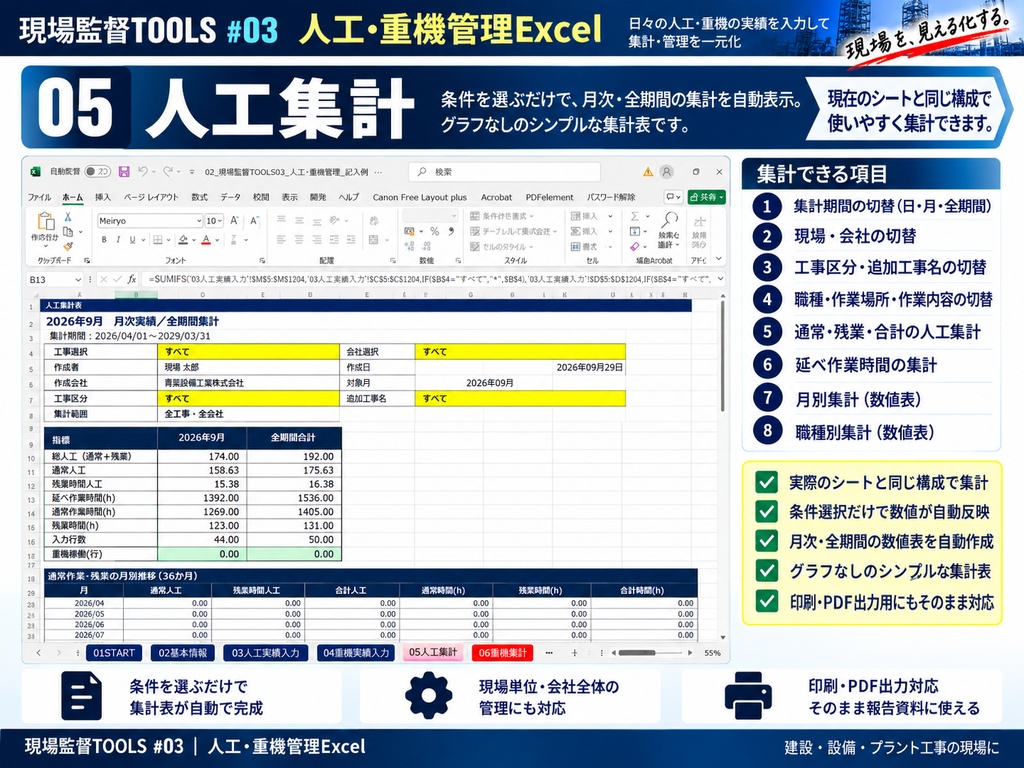Click the horizontal scrollbar near 55% zoom
The image size is (1024, 768).
637,652
